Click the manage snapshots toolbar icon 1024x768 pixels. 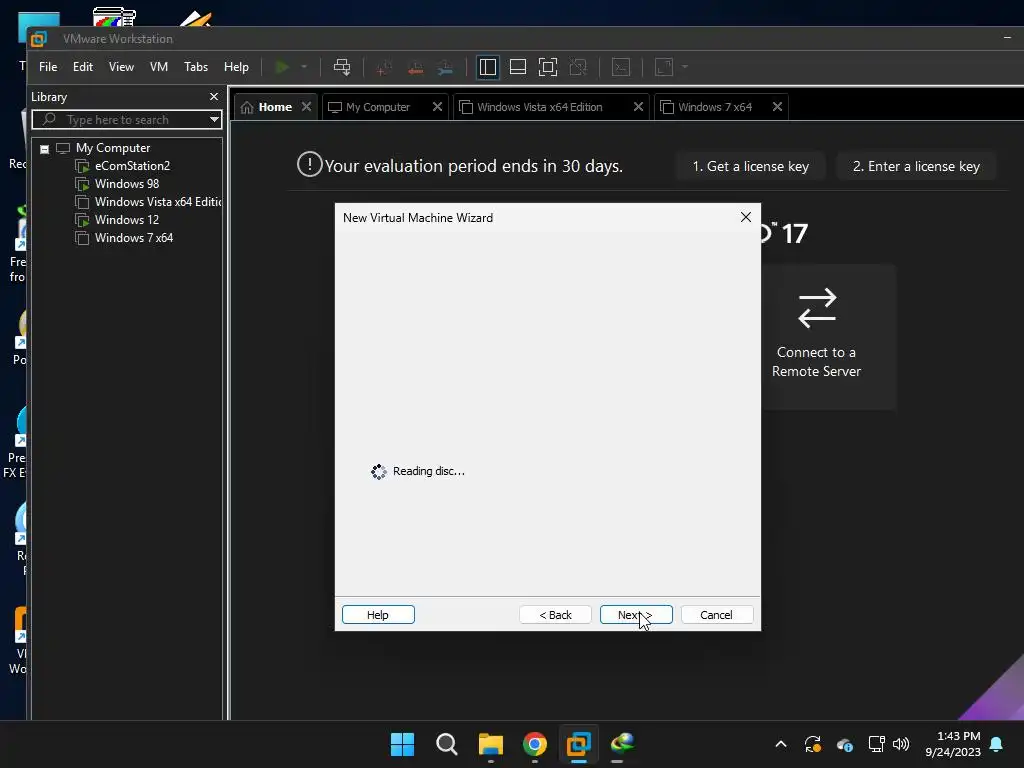[x=445, y=67]
